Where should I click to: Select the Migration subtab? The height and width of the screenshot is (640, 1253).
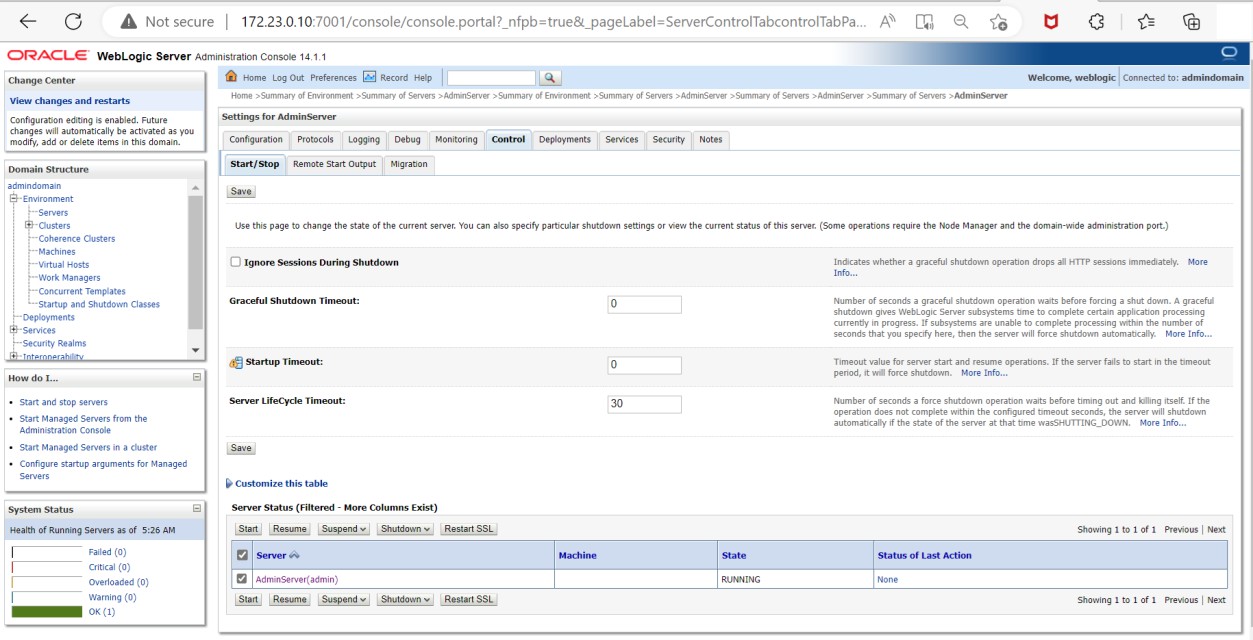(409, 164)
